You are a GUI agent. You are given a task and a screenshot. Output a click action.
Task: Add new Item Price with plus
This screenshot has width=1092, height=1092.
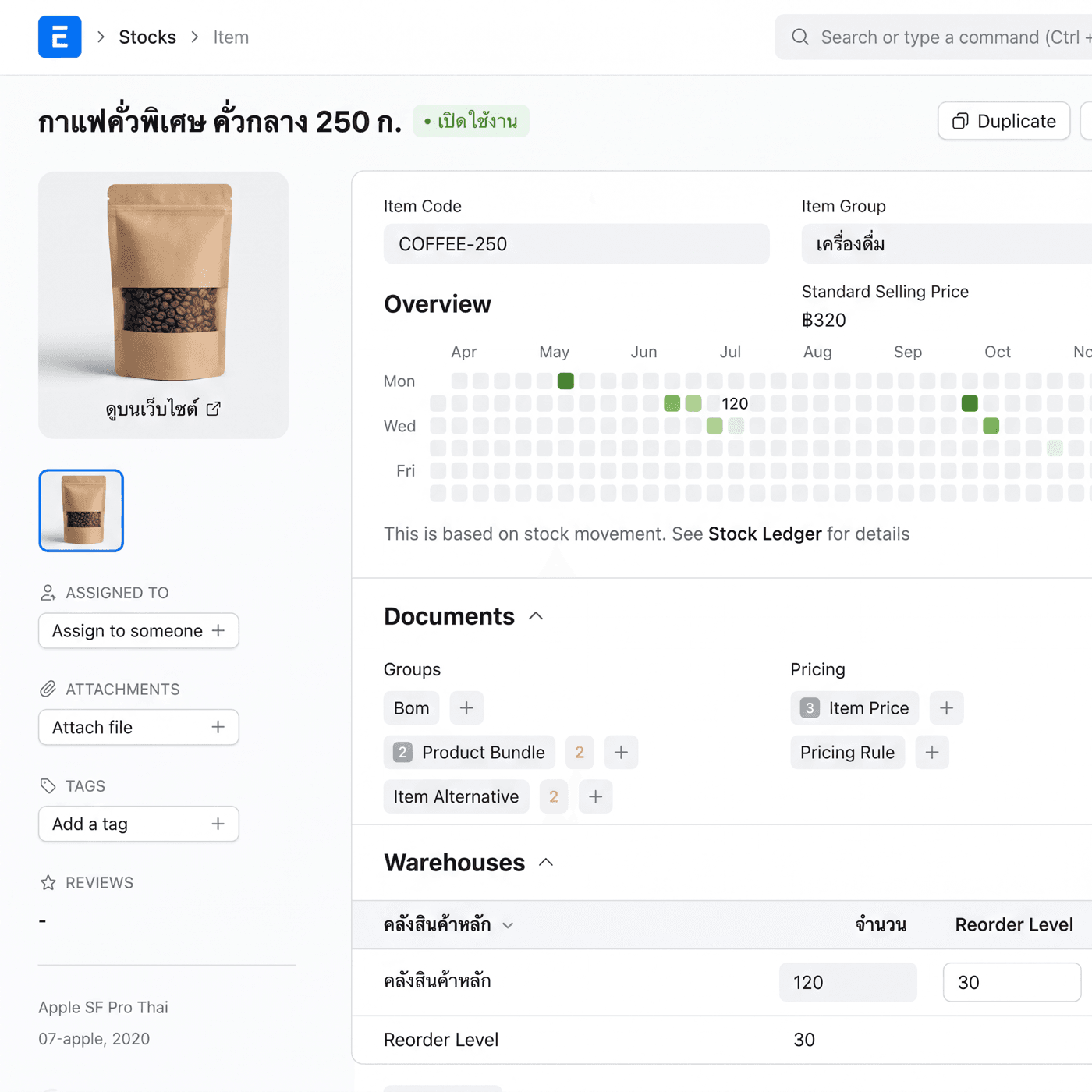pos(946,708)
